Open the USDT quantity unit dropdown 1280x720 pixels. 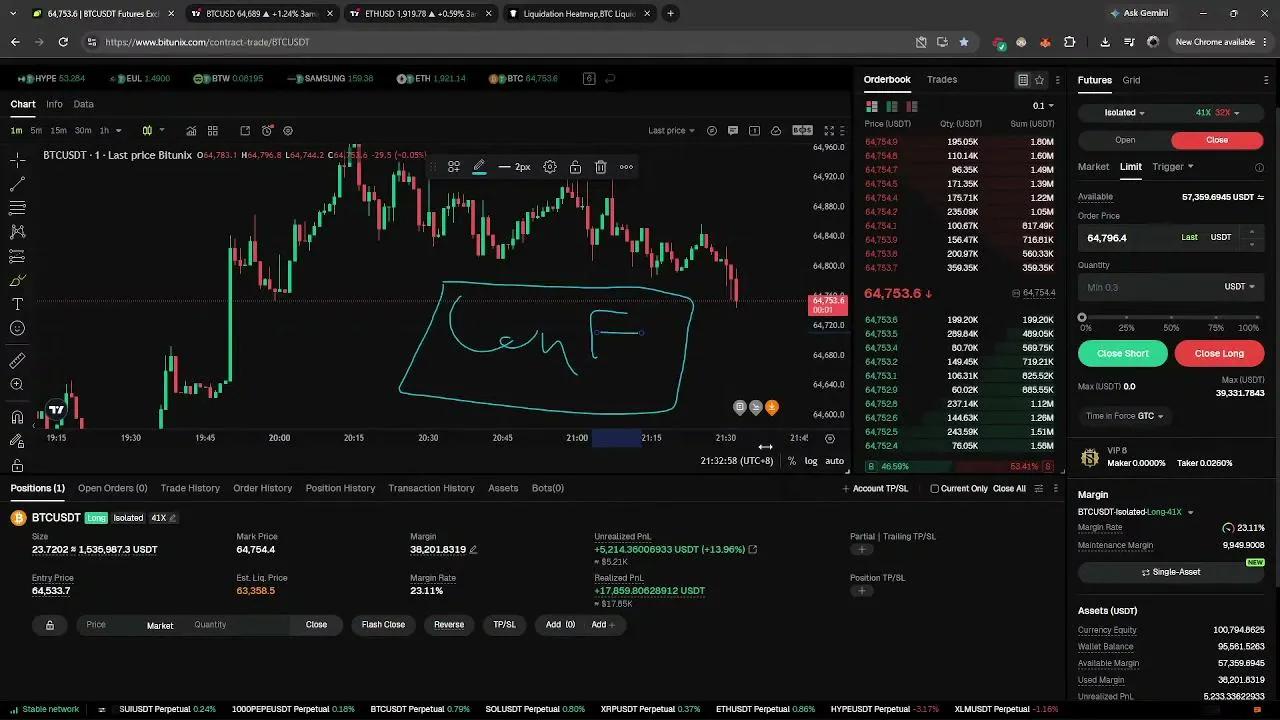[x=1239, y=287]
